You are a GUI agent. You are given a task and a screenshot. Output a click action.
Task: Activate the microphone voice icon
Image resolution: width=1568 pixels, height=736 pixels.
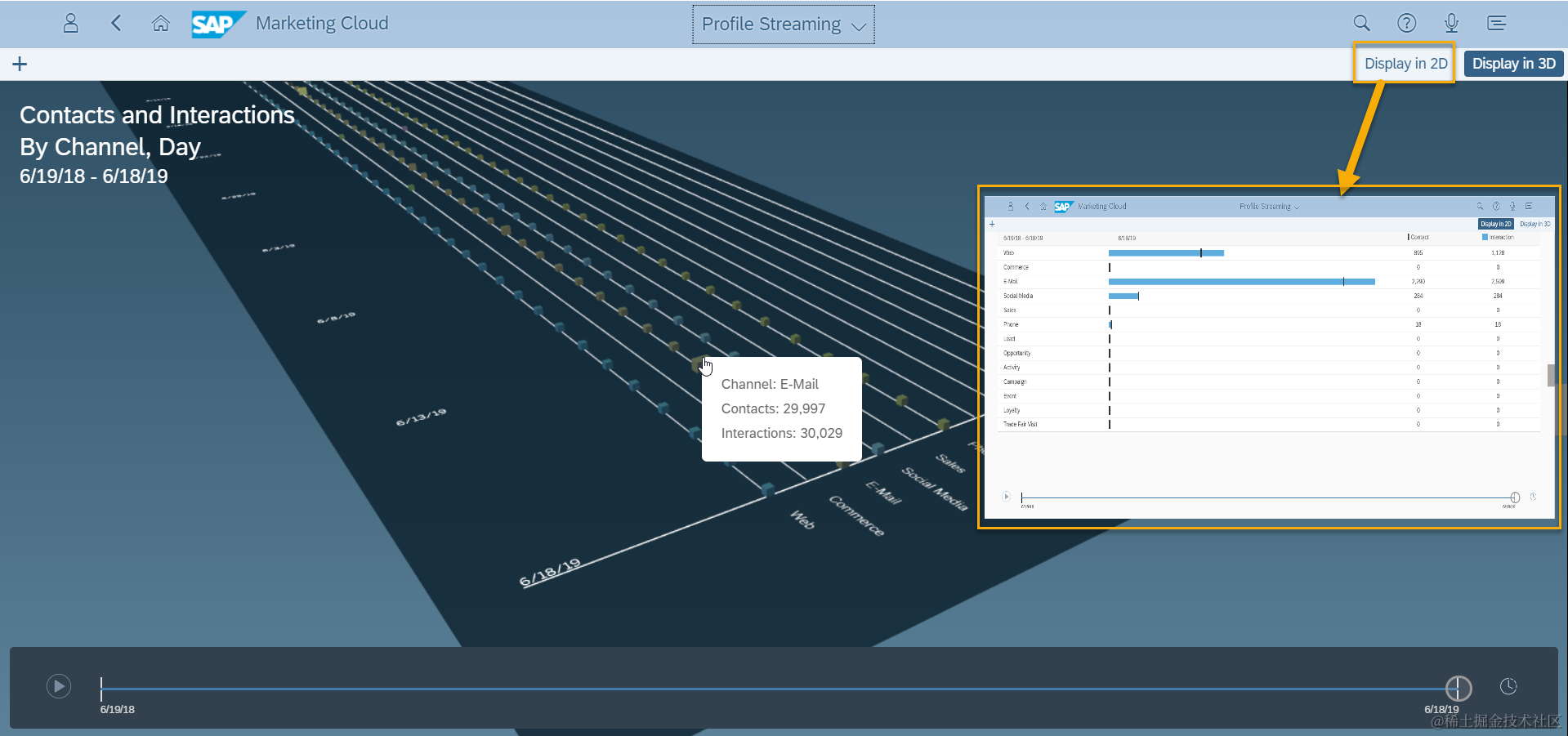pos(1451,24)
